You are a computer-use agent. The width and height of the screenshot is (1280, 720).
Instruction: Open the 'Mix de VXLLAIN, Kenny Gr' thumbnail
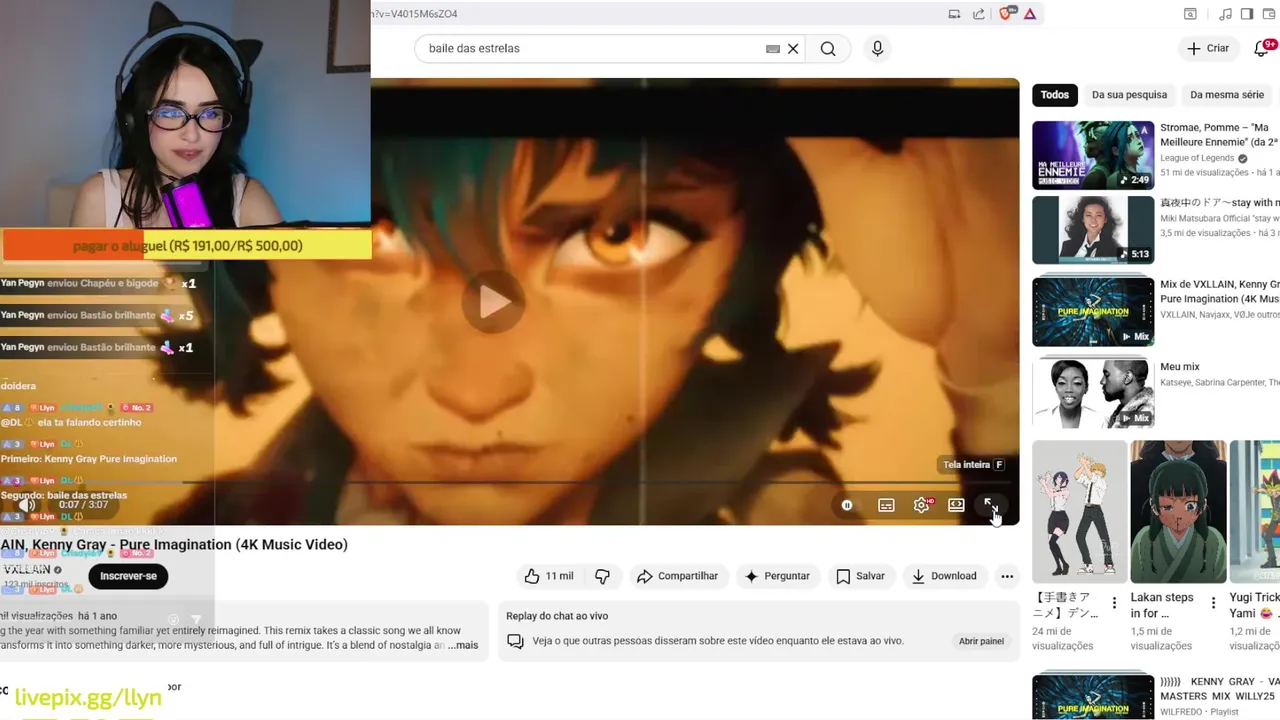(1093, 311)
